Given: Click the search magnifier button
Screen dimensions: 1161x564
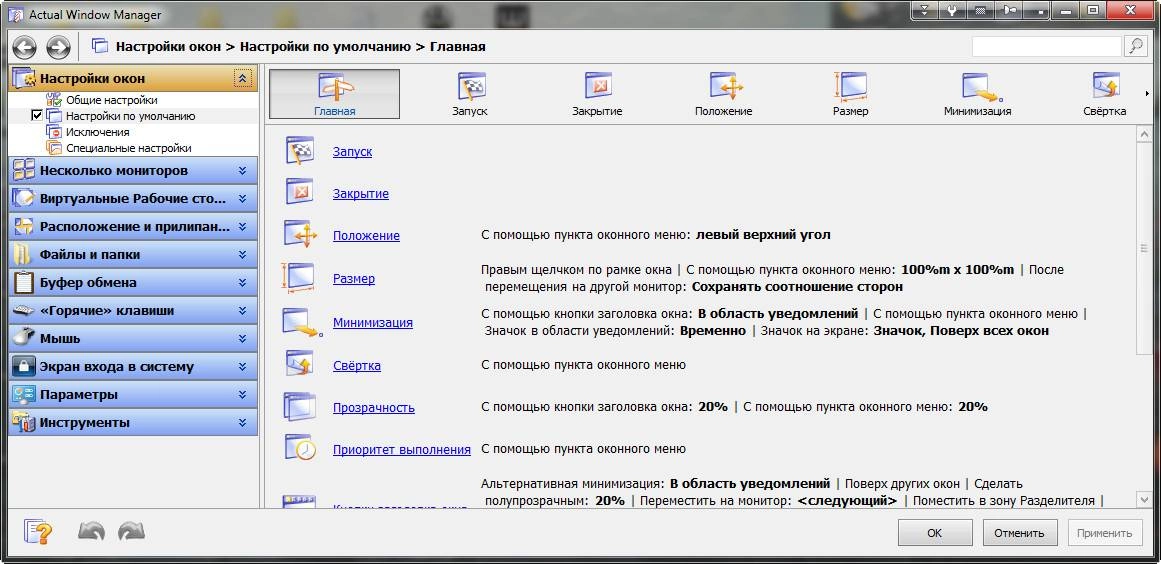Looking at the screenshot, I should [x=1135, y=46].
